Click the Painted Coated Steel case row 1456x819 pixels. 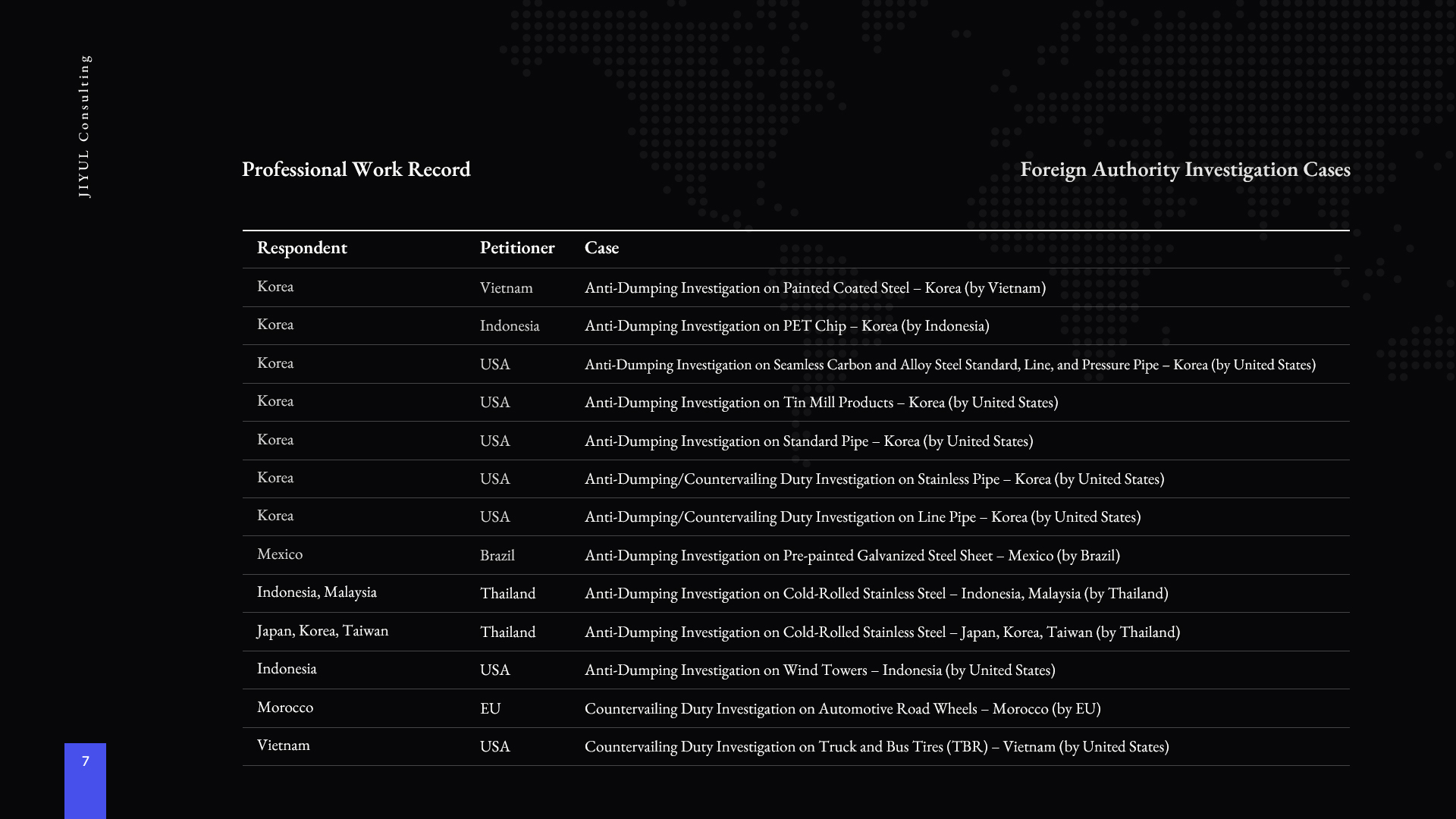(814, 288)
